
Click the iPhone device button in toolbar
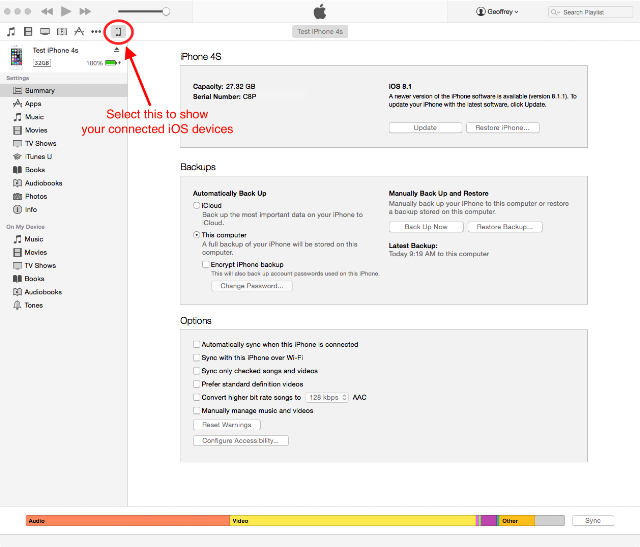(118, 31)
